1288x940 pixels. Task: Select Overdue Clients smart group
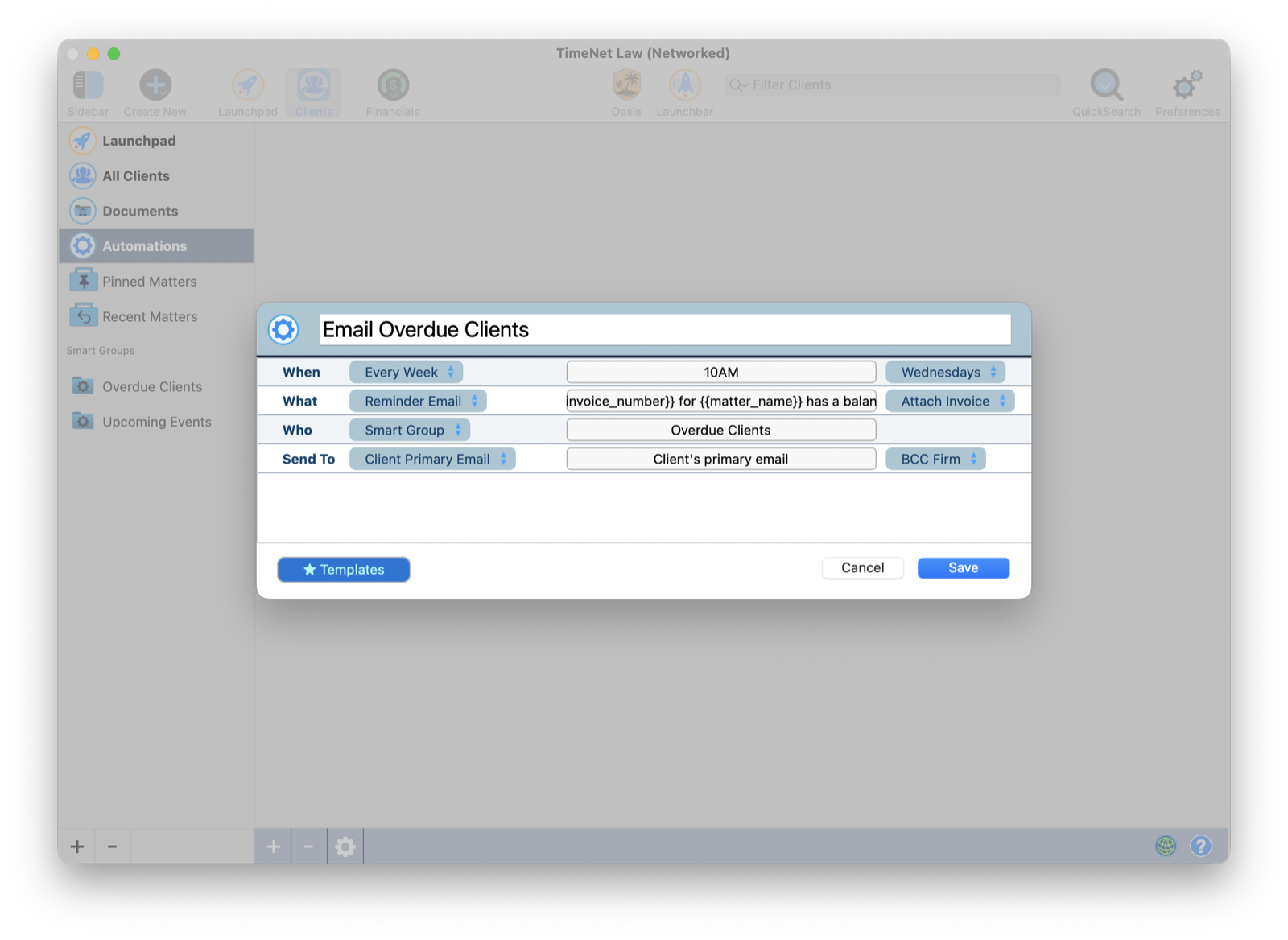tap(156, 386)
